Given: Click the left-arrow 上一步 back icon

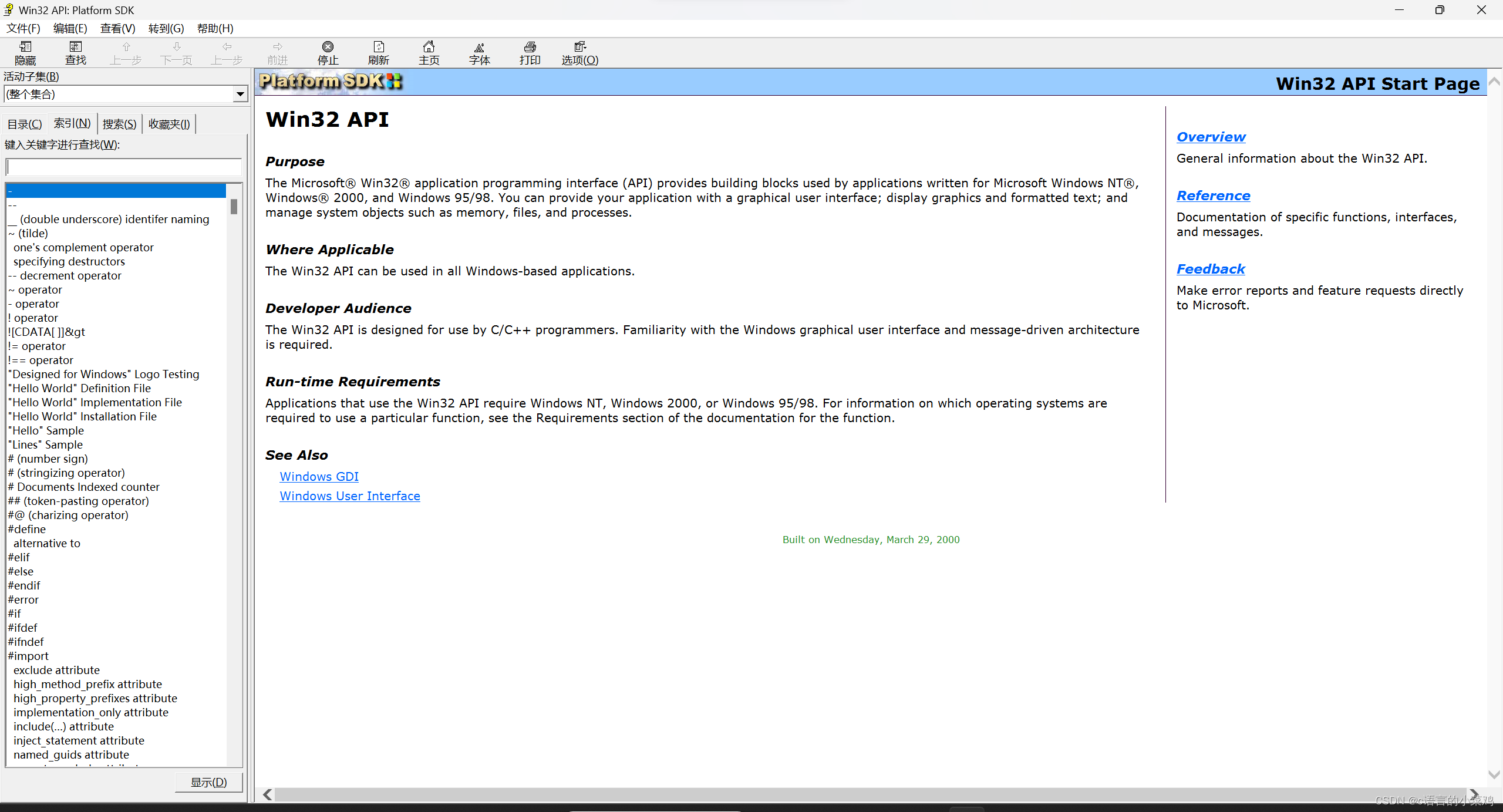Looking at the screenshot, I should 227,53.
